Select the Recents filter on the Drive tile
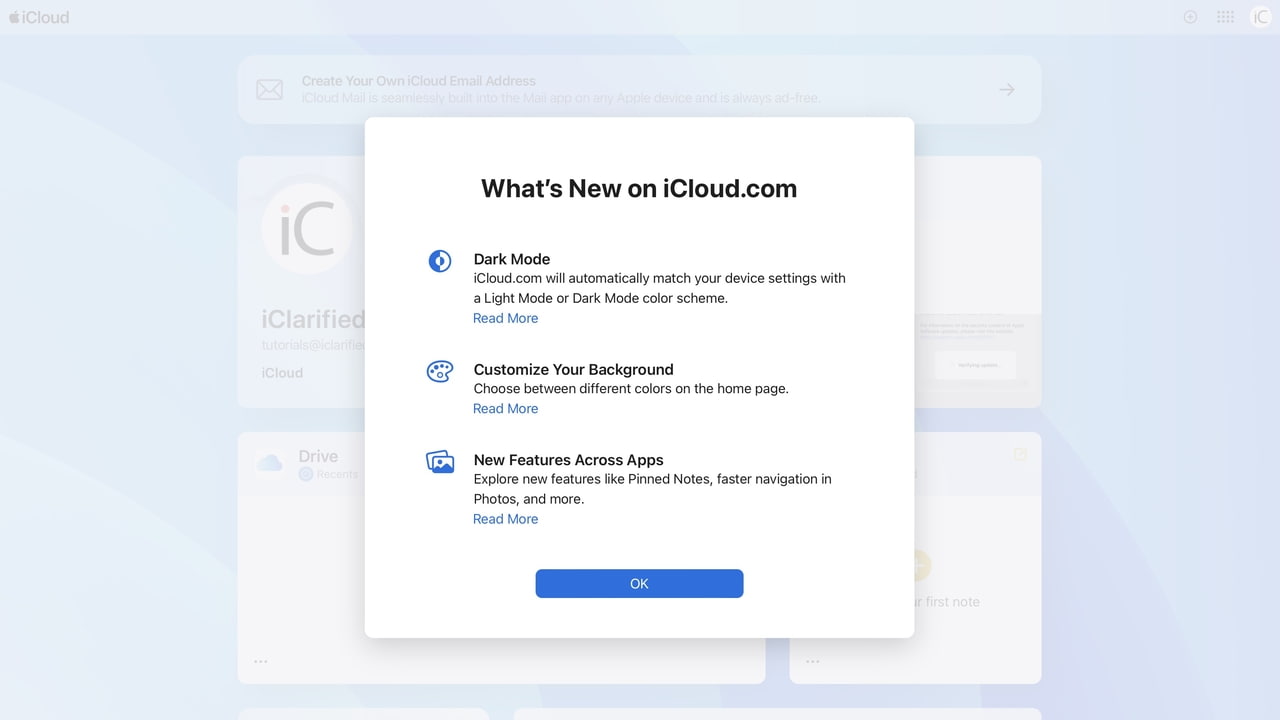 [325, 473]
